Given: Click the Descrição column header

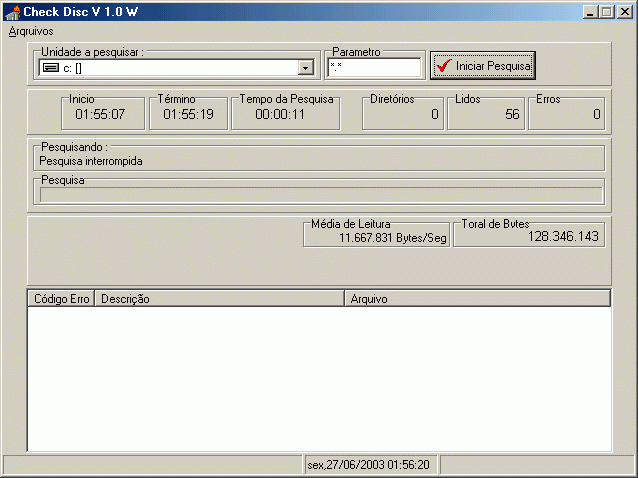Looking at the screenshot, I should tap(219, 298).
